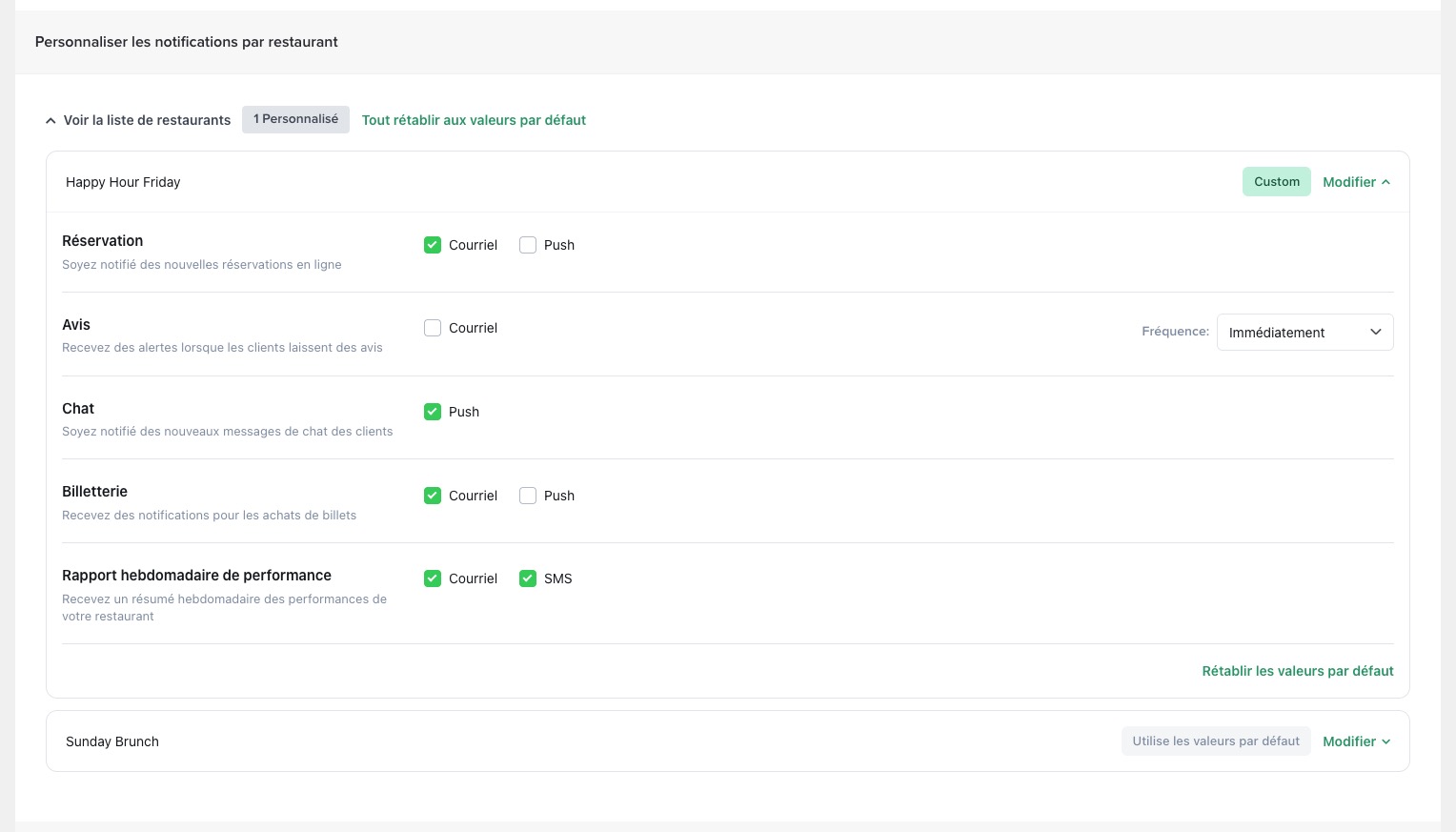Screen dimensions: 1456x832
Task: Uncheck SMS for weekly performance report
Action: [x=528, y=578]
